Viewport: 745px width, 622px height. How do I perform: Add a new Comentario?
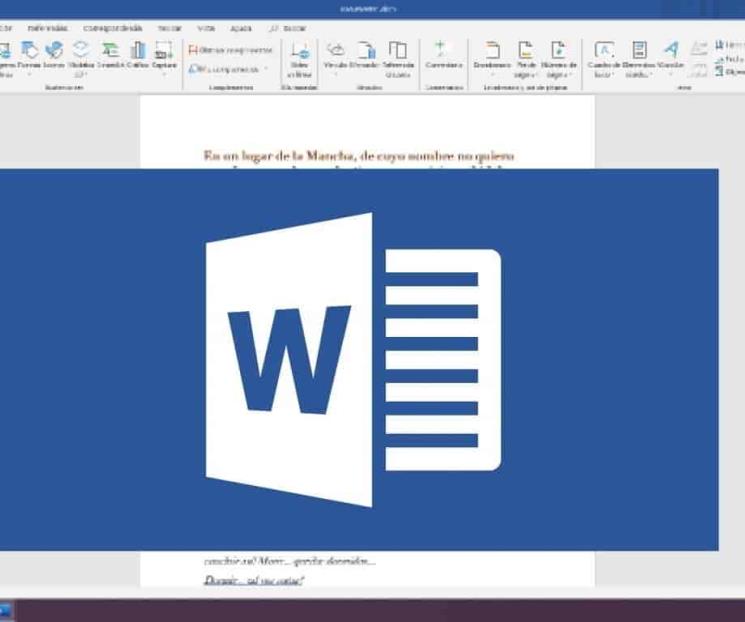click(444, 56)
